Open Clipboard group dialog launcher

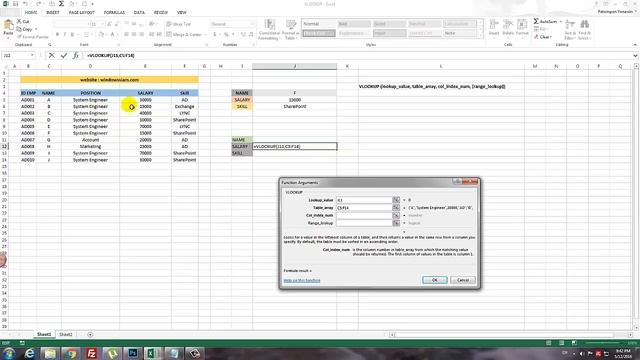[x=49, y=44]
